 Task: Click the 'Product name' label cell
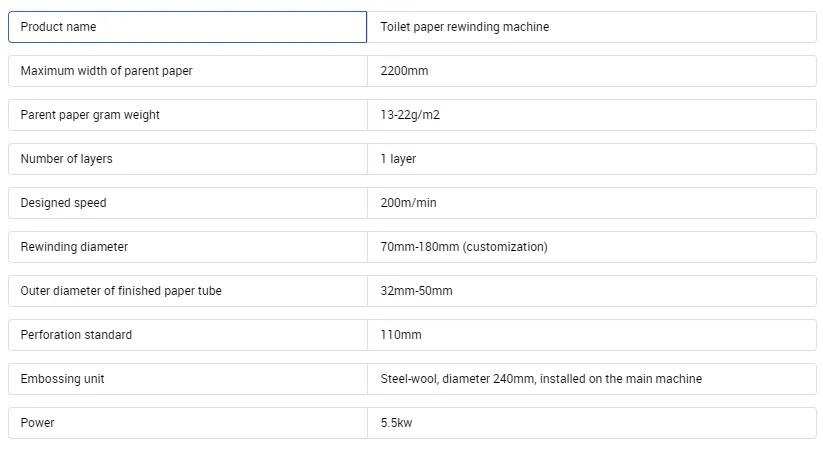pos(187,27)
